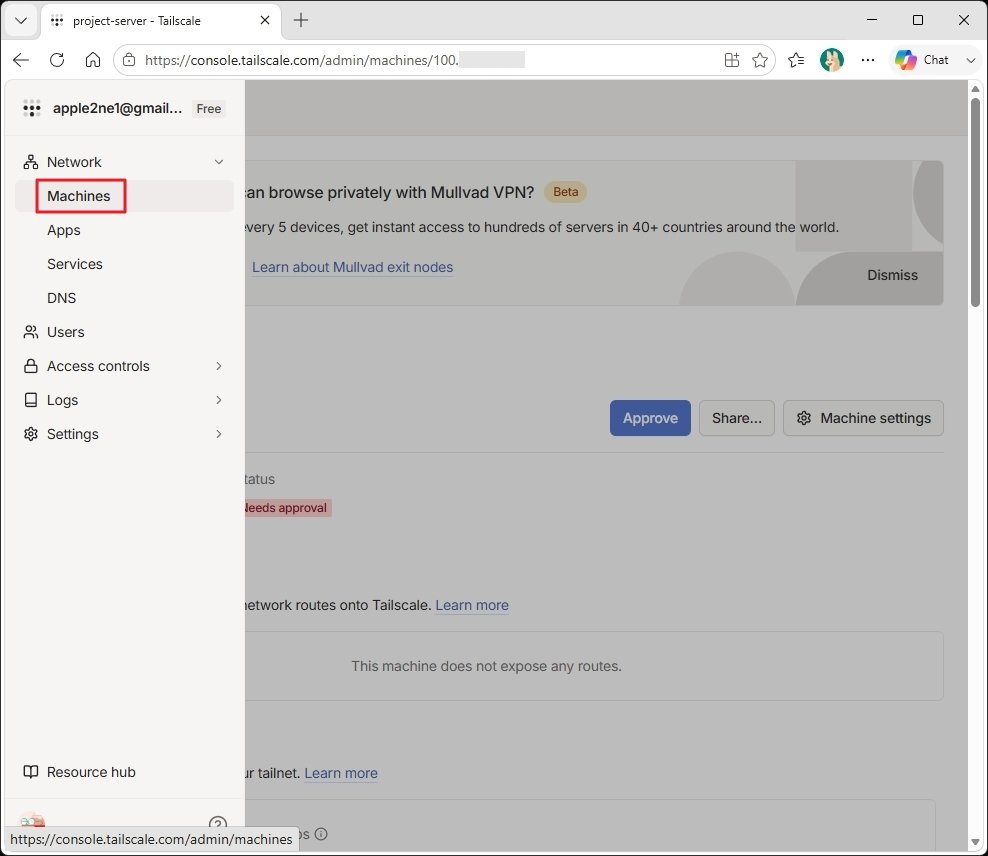This screenshot has width=988, height=856.
Task: Collapse the Network section chevron
Action: (219, 162)
